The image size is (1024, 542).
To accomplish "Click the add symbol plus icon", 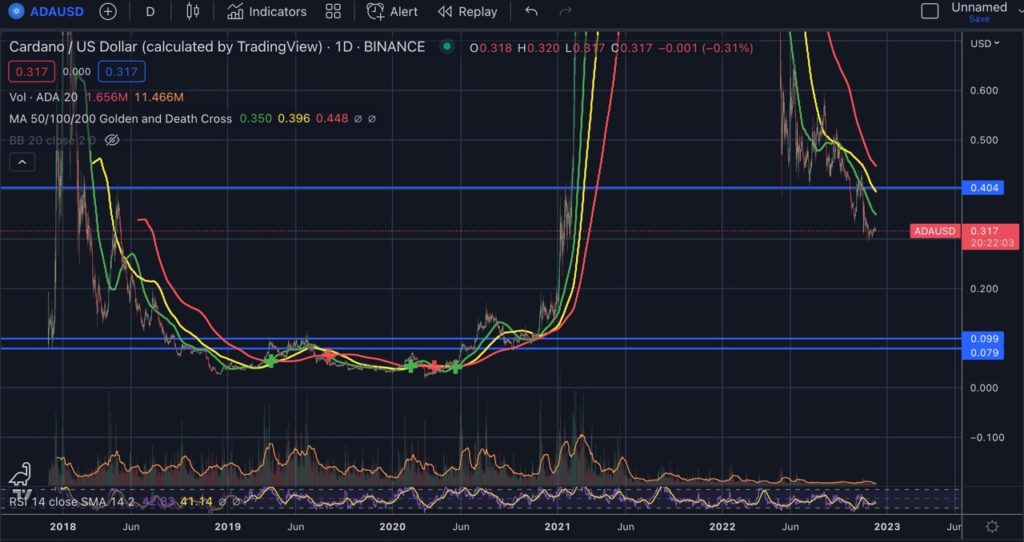I will 107,12.
